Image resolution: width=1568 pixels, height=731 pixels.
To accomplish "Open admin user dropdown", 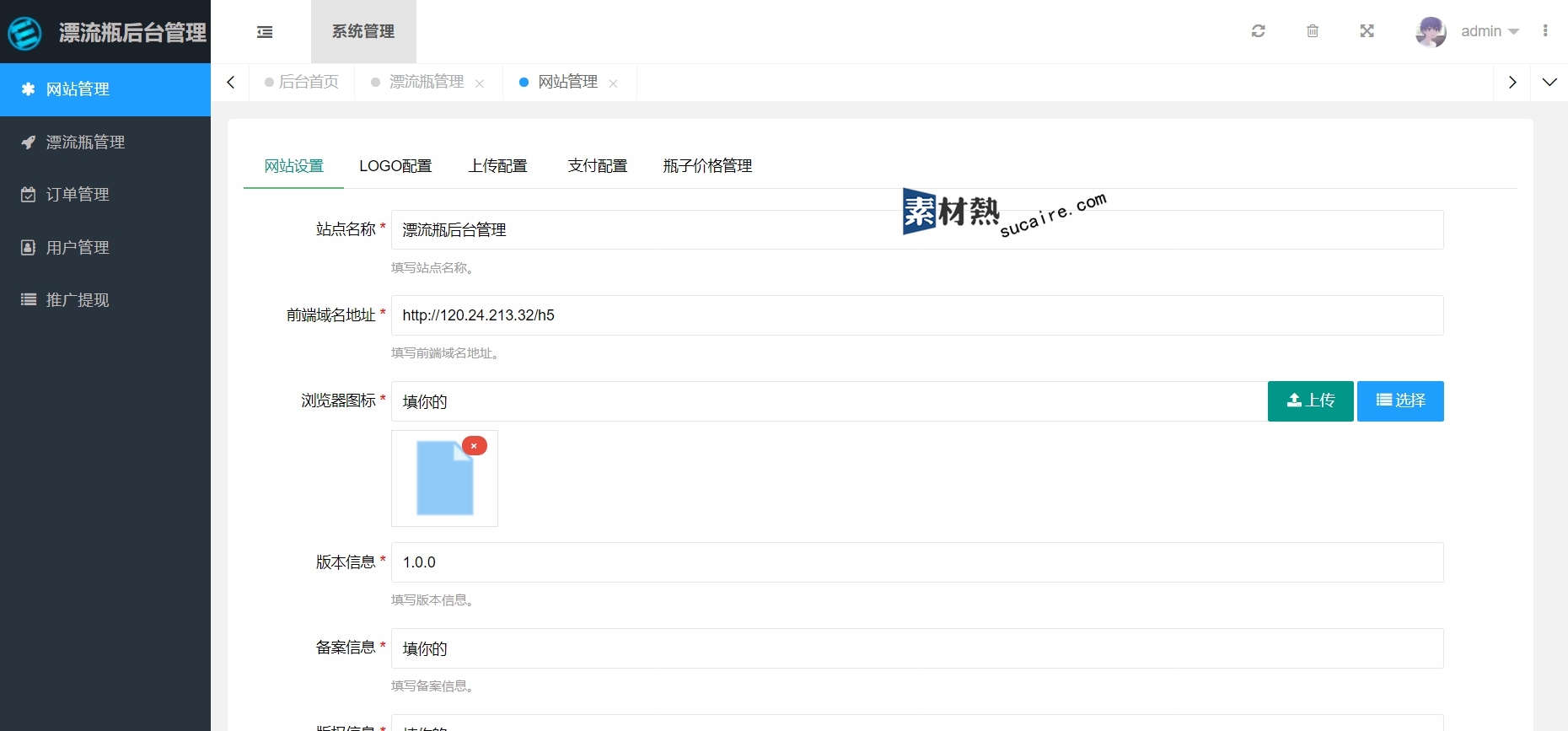I will point(1490,31).
